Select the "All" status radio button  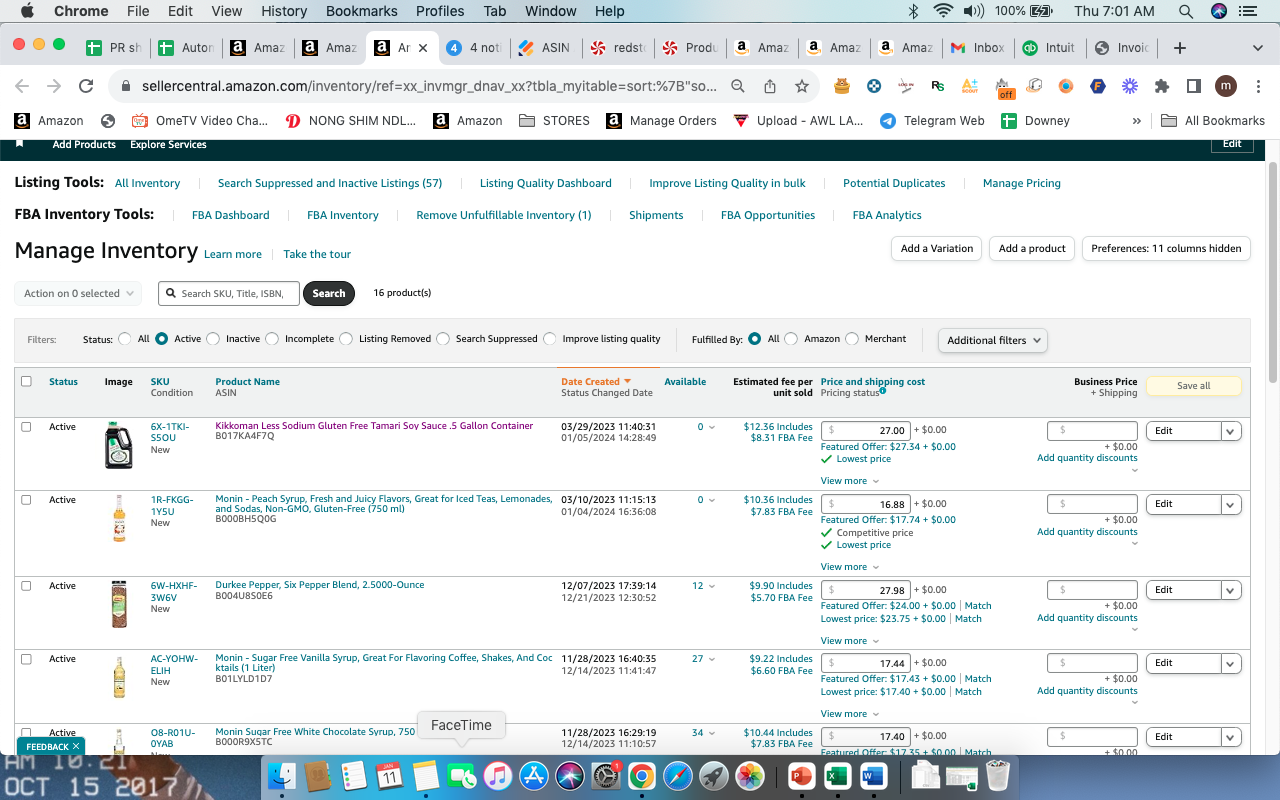pyautogui.click(x=125, y=339)
